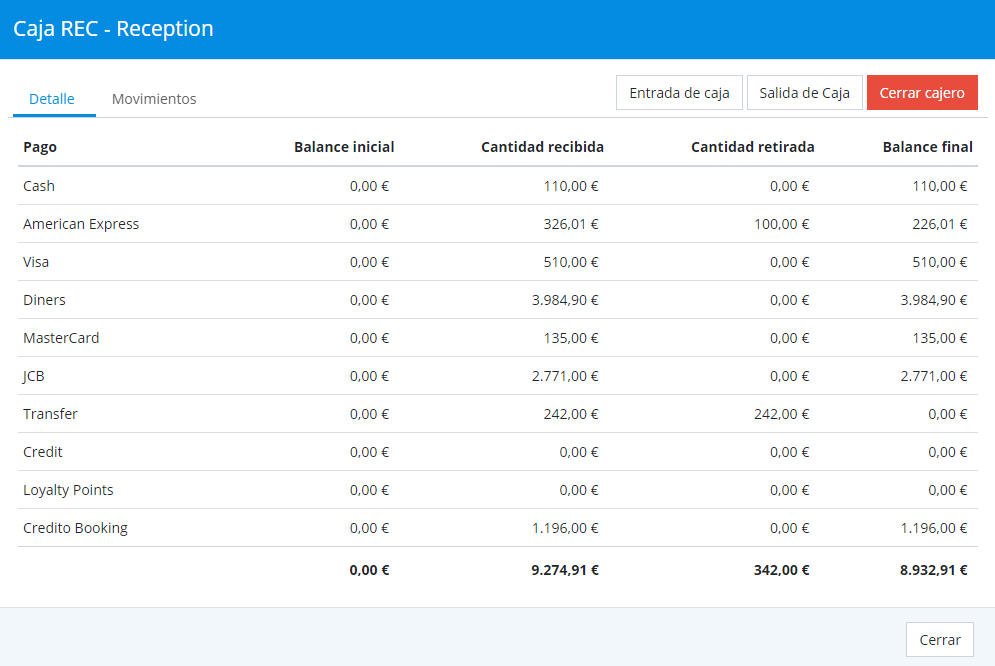
Task: Click the Credito Booking row label
Action: coord(75,528)
